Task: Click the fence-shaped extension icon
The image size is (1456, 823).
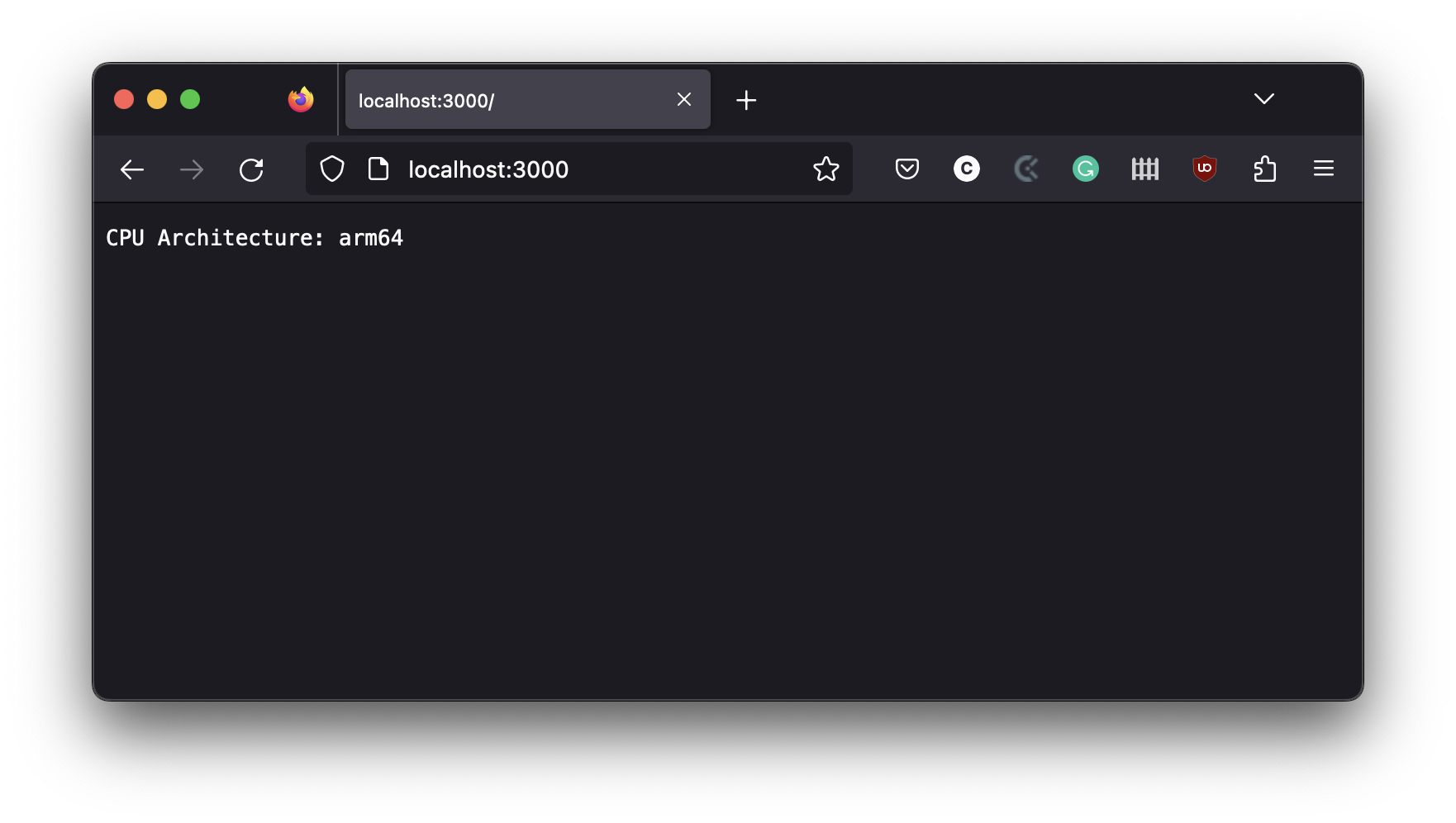Action: [x=1145, y=169]
